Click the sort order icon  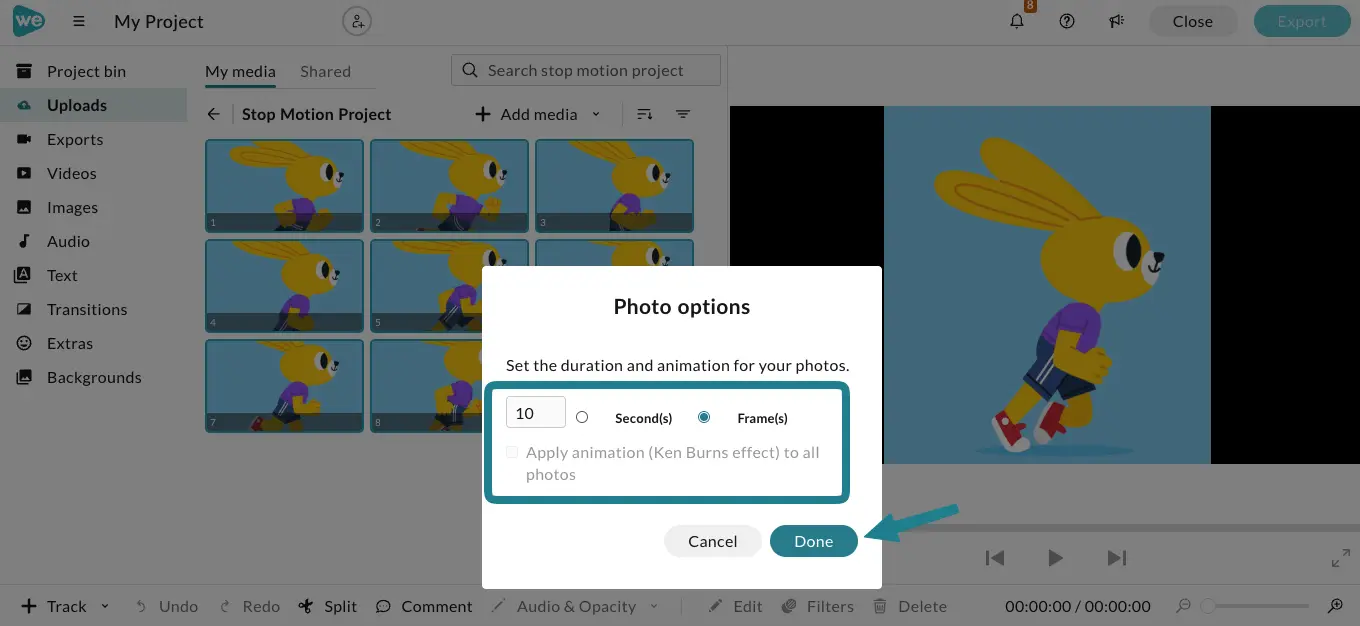tap(645, 114)
